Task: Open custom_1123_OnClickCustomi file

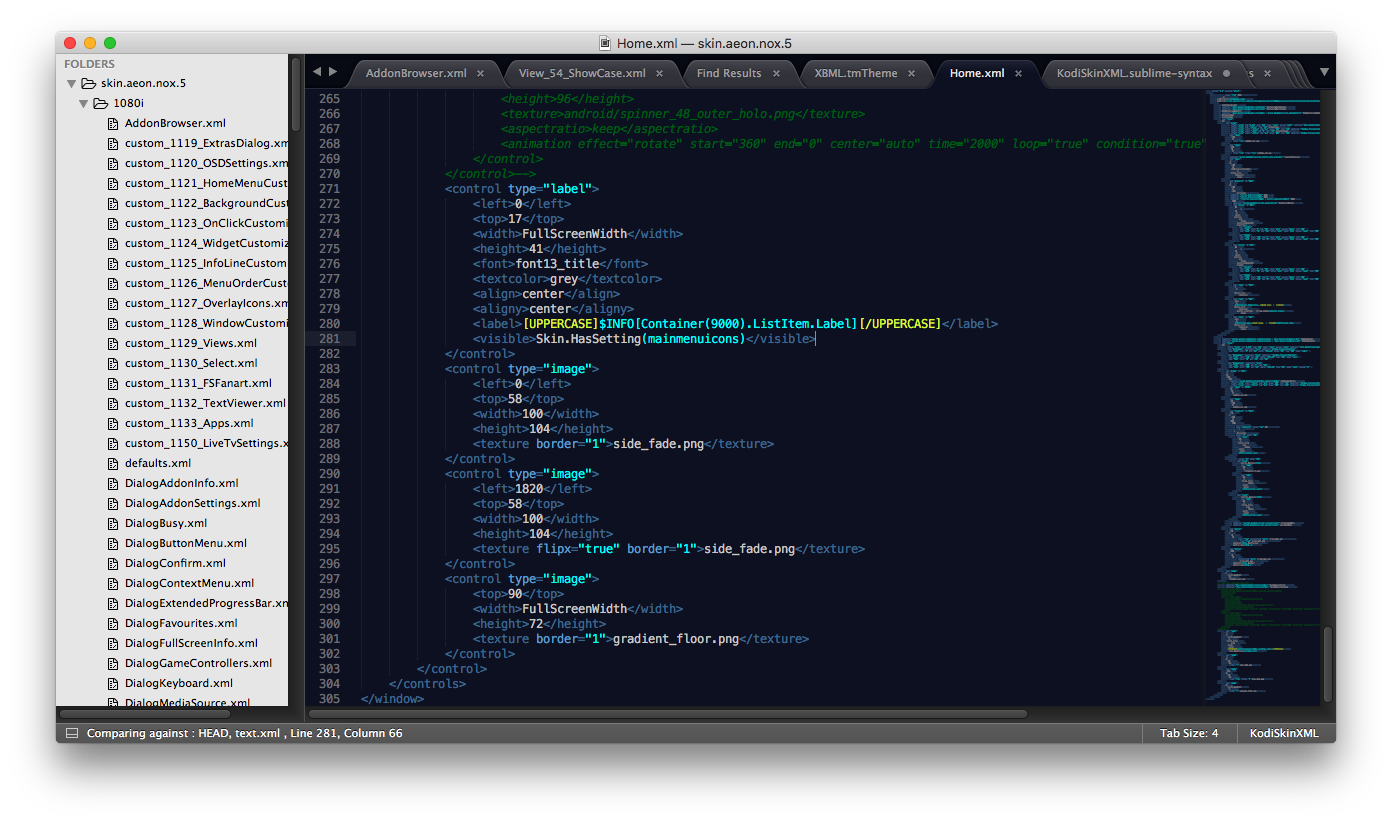Action: point(206,223)
